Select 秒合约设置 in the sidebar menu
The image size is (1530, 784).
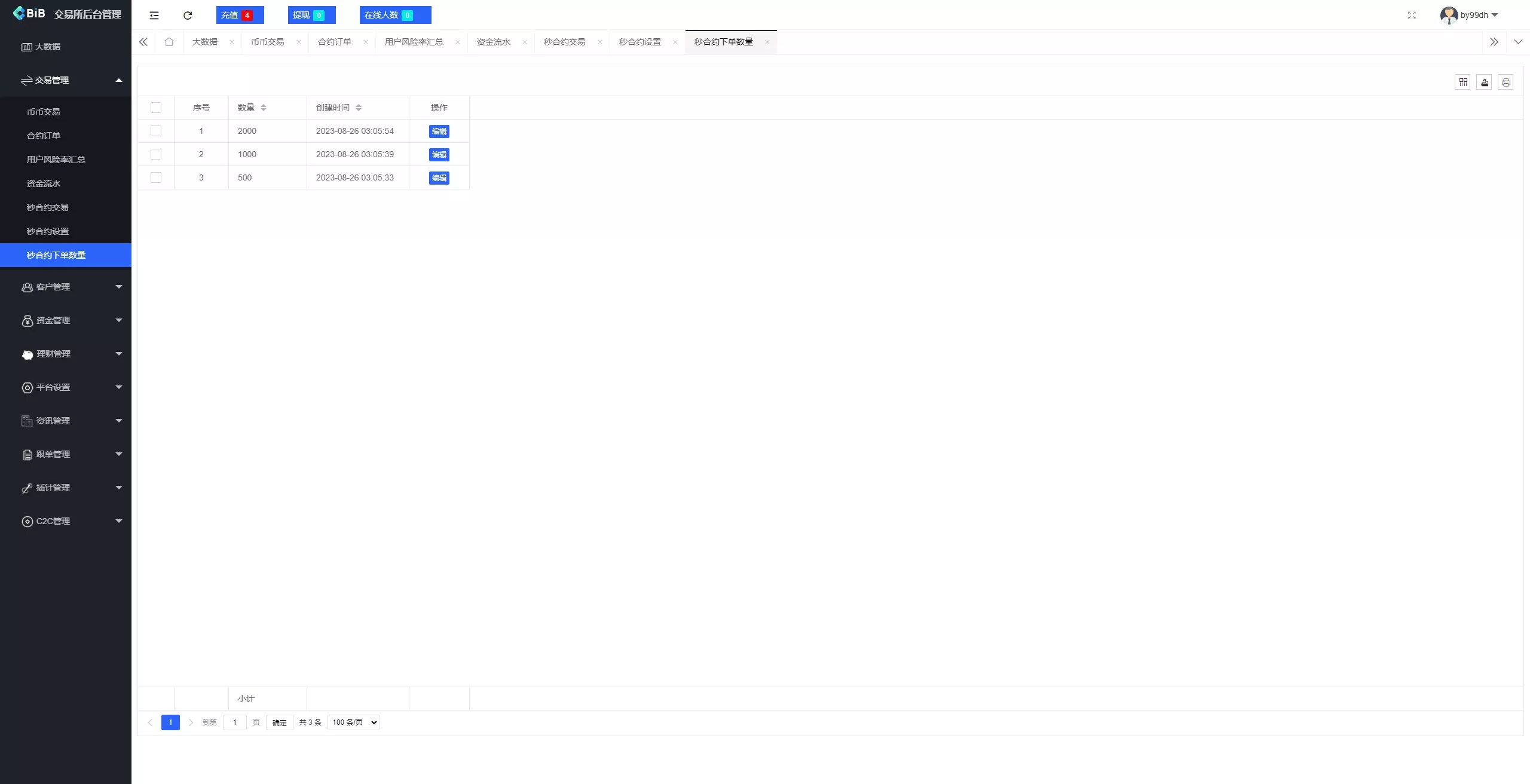coord(48,231)
